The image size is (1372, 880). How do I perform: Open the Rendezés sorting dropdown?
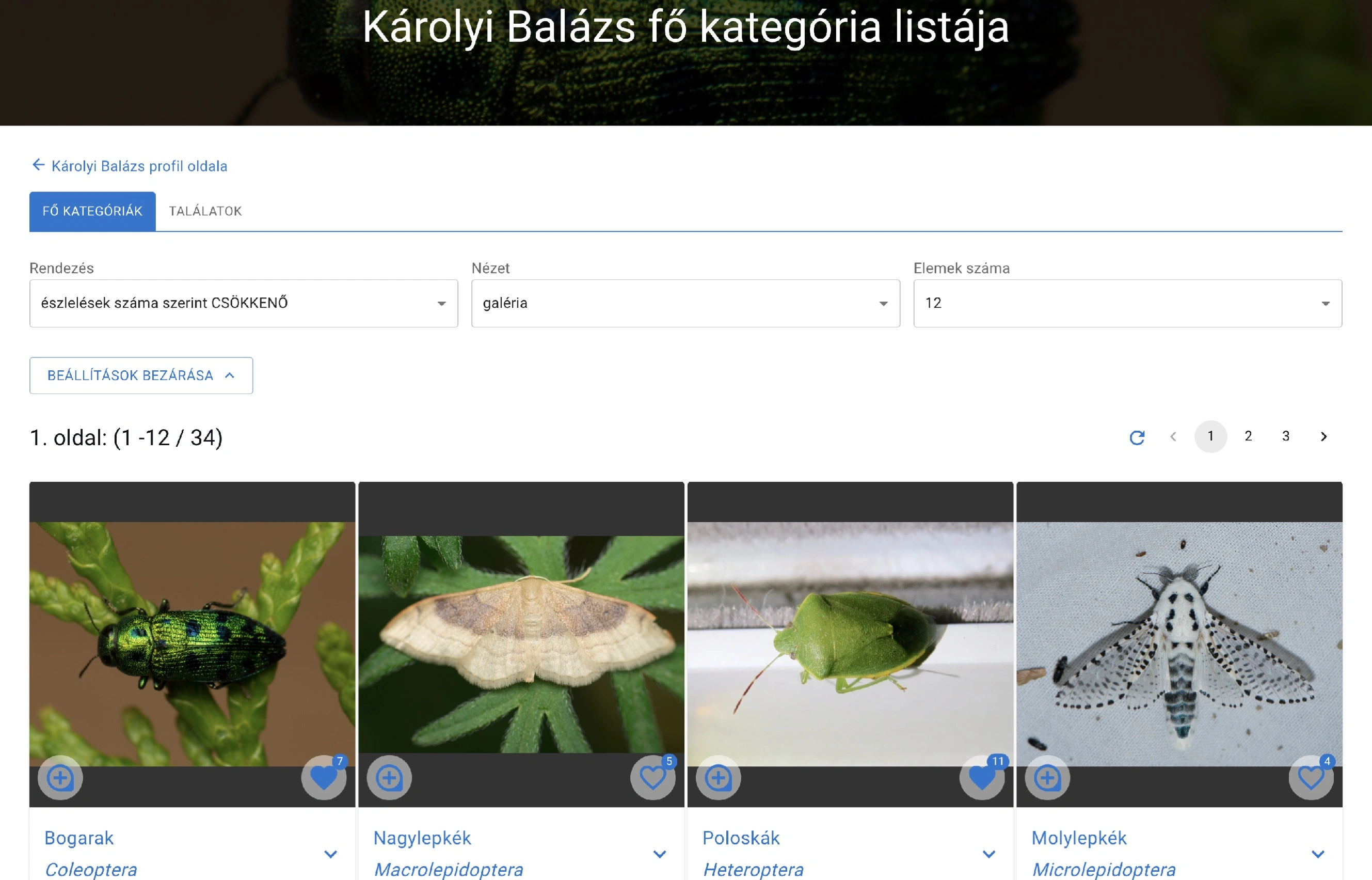coord(243,304)
